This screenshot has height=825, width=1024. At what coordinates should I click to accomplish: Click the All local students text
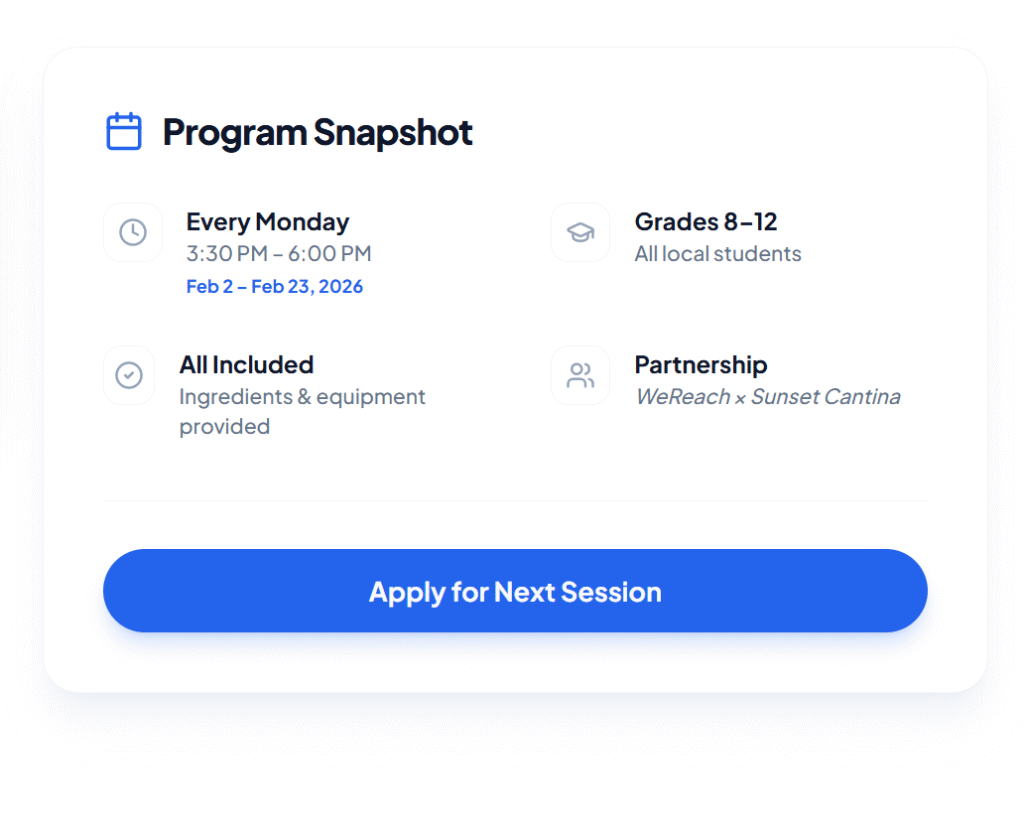coord(717,254)
